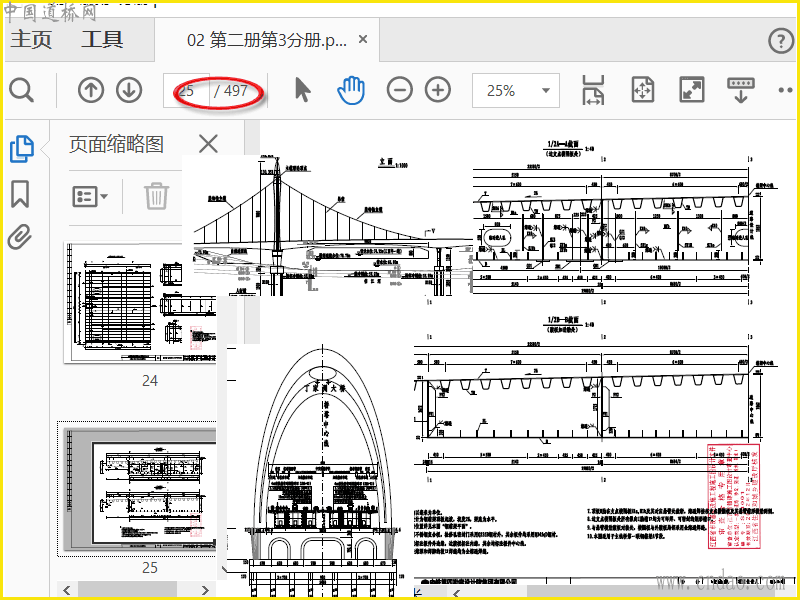Click the 页面缩略图 panel title
This screenshot has width=800, height=600.
116,144
